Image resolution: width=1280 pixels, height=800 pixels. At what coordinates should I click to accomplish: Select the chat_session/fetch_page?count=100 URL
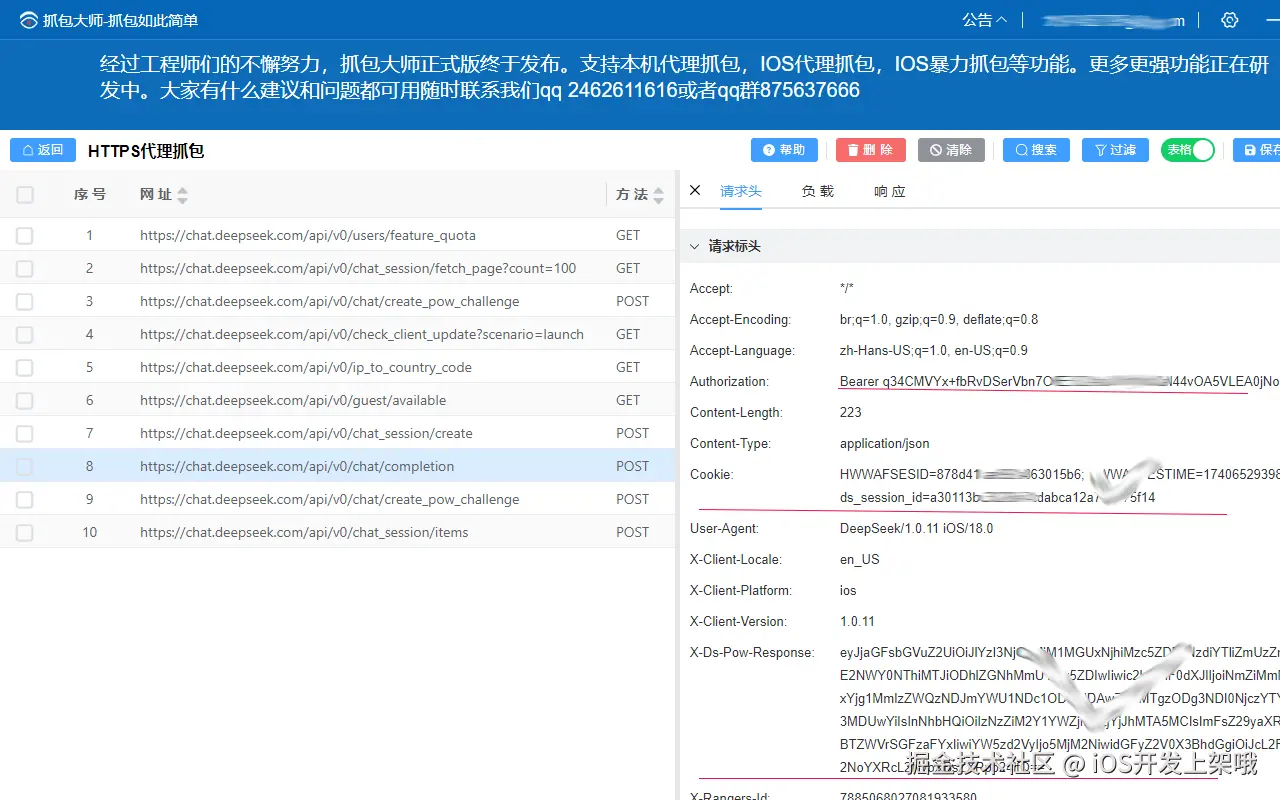click(x=358, y=269)
